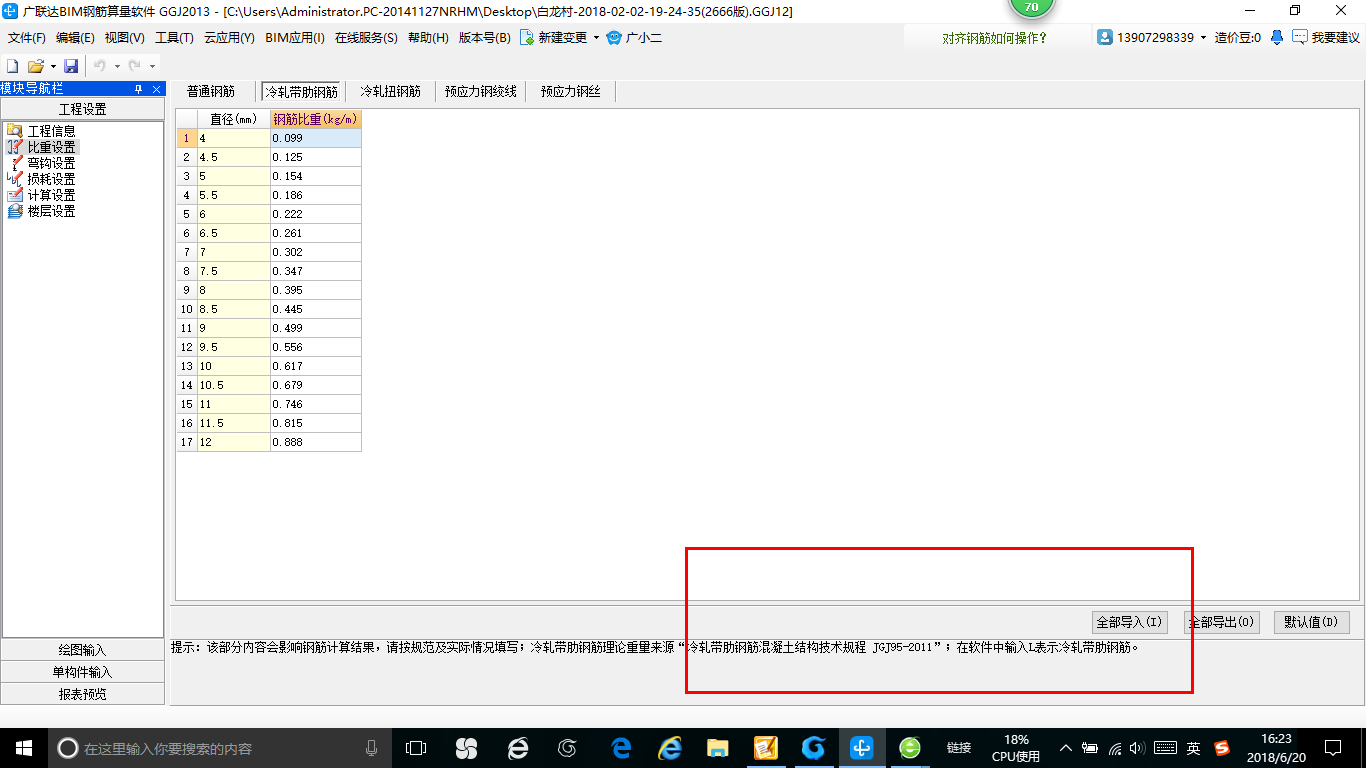Open Microsoft Edge from the taskbar
The image size is (1366, 768).
tap(621, 748)
